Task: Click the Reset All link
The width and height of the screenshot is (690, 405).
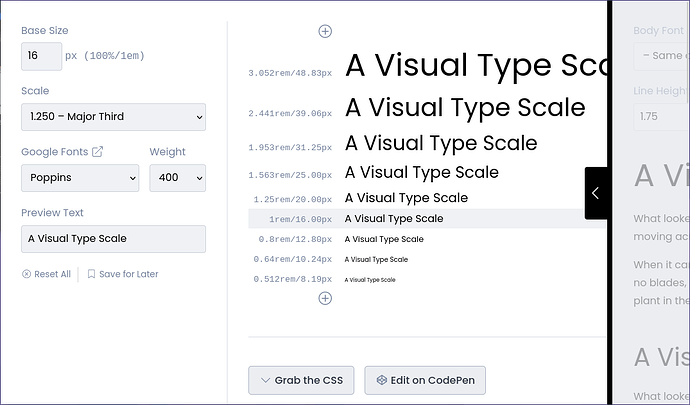Action: coord(52,274)
